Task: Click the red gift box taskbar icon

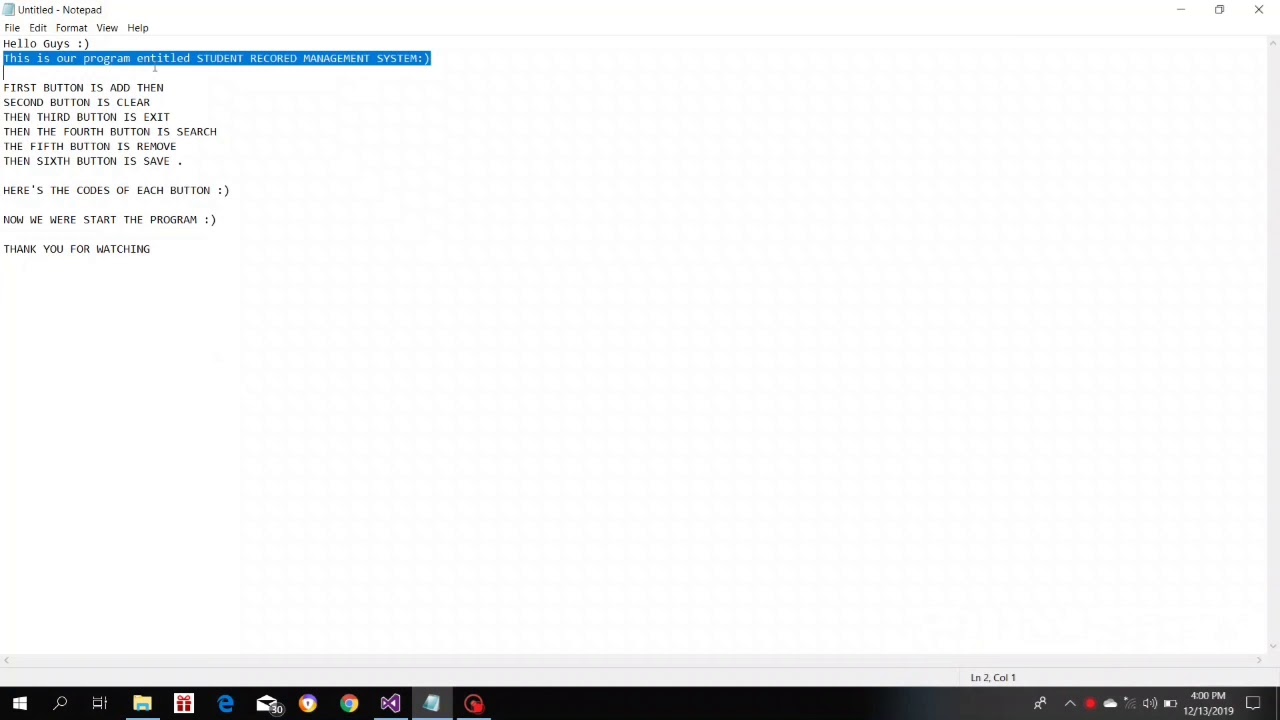Action: point(184,704)
